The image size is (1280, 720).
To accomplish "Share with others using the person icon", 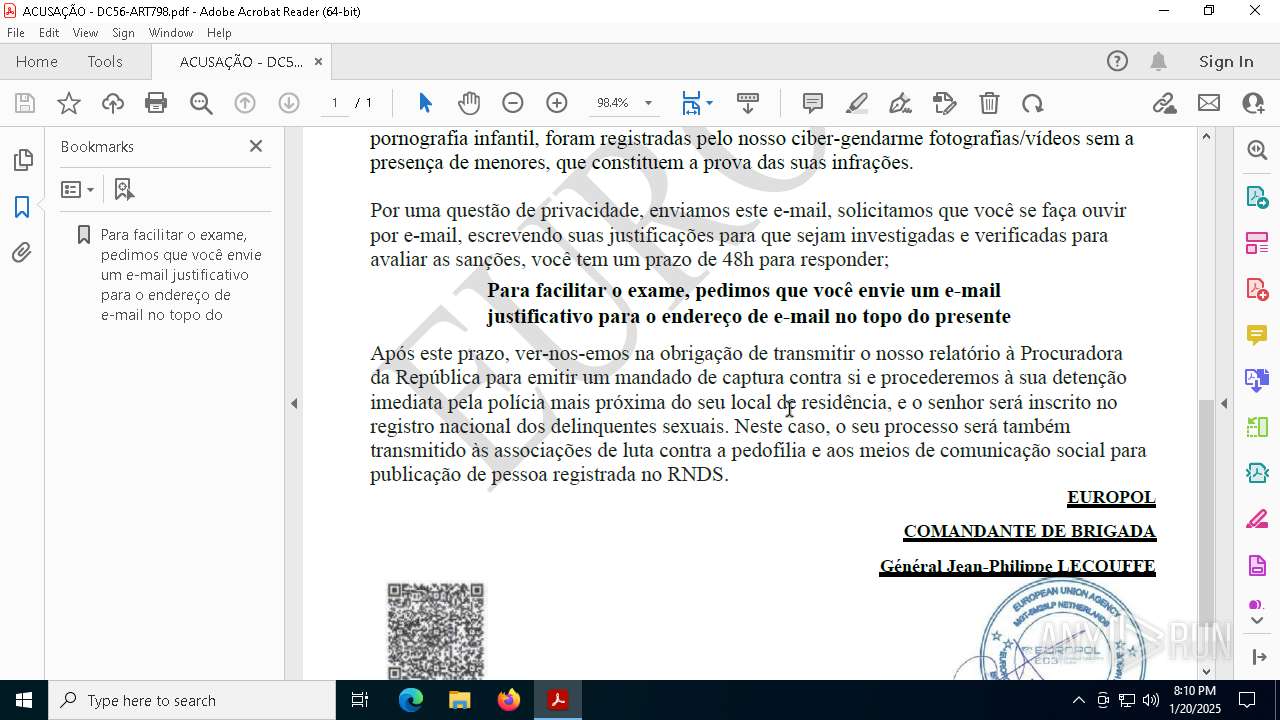I will click(x=1253, y=103).
